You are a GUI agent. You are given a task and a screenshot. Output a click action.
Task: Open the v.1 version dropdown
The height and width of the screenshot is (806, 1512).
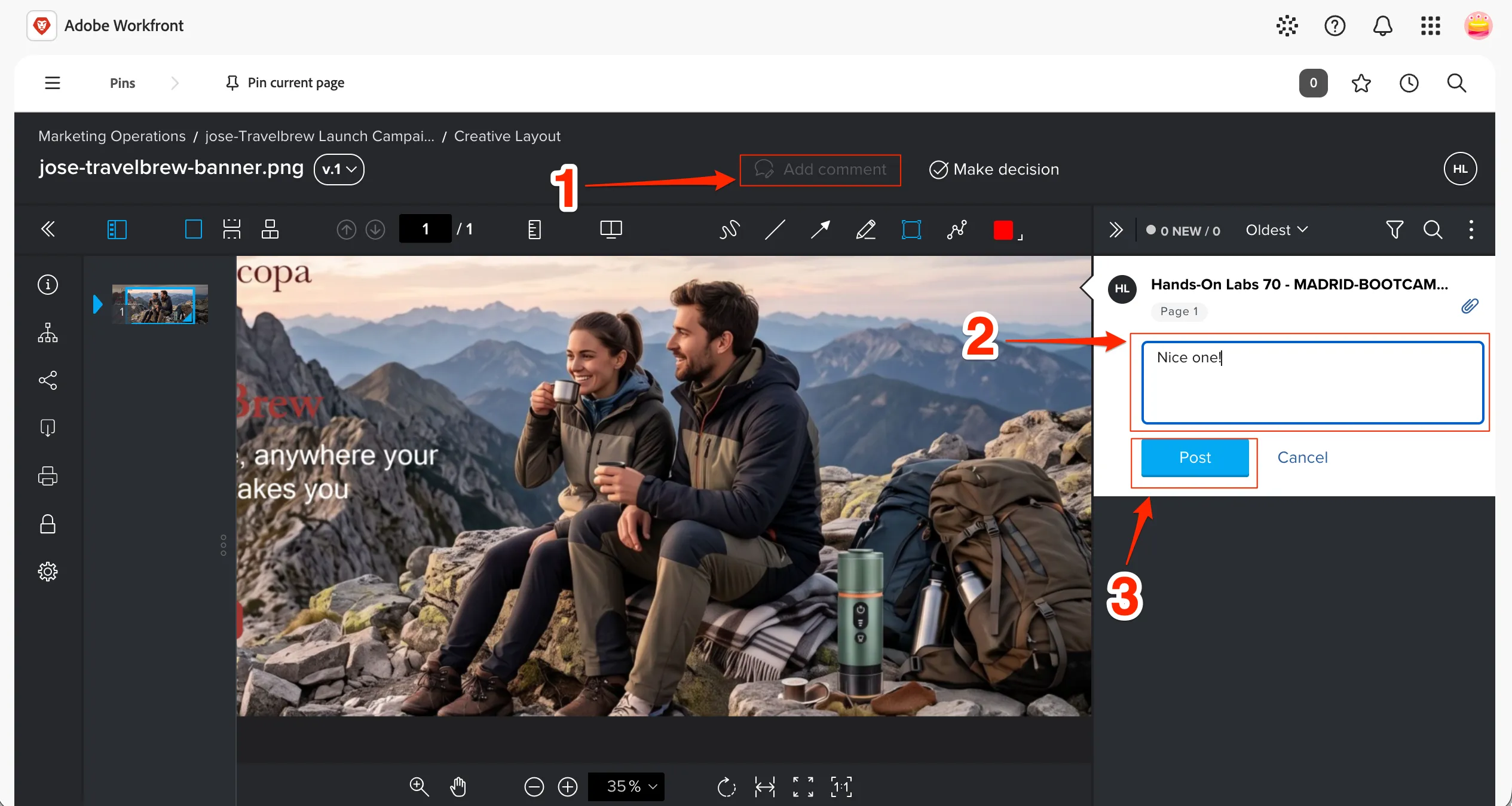tap(339, 169)
